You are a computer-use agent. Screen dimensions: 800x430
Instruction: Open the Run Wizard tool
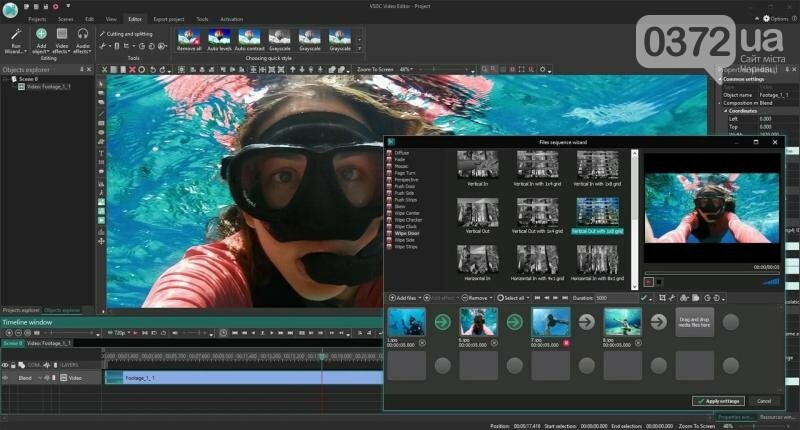[x=15, y=41]
